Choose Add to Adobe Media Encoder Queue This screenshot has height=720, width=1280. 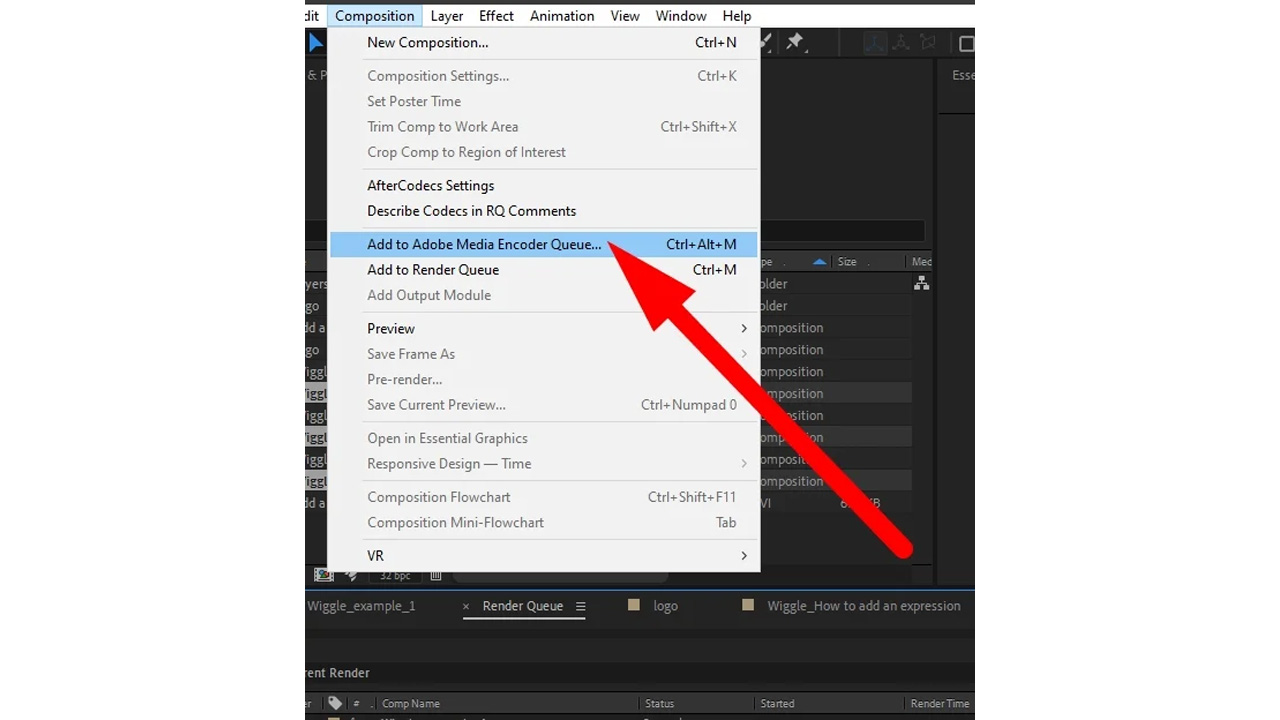coord(484,244)
